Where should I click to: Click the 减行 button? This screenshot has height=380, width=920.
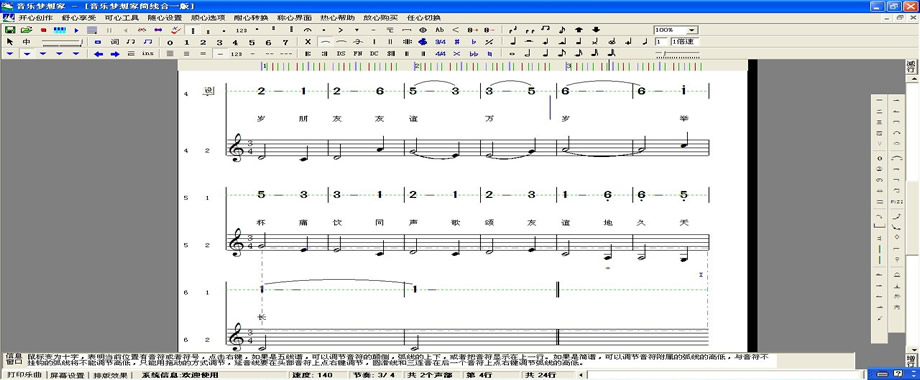(x=911, y=66)
